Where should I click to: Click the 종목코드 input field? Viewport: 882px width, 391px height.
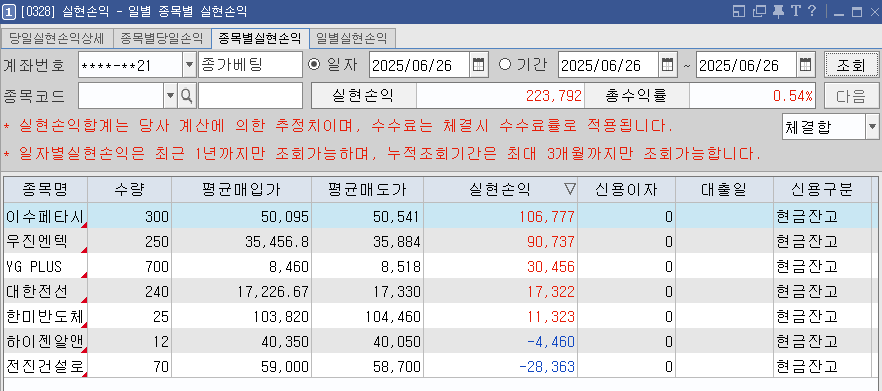tap(121, 96)
